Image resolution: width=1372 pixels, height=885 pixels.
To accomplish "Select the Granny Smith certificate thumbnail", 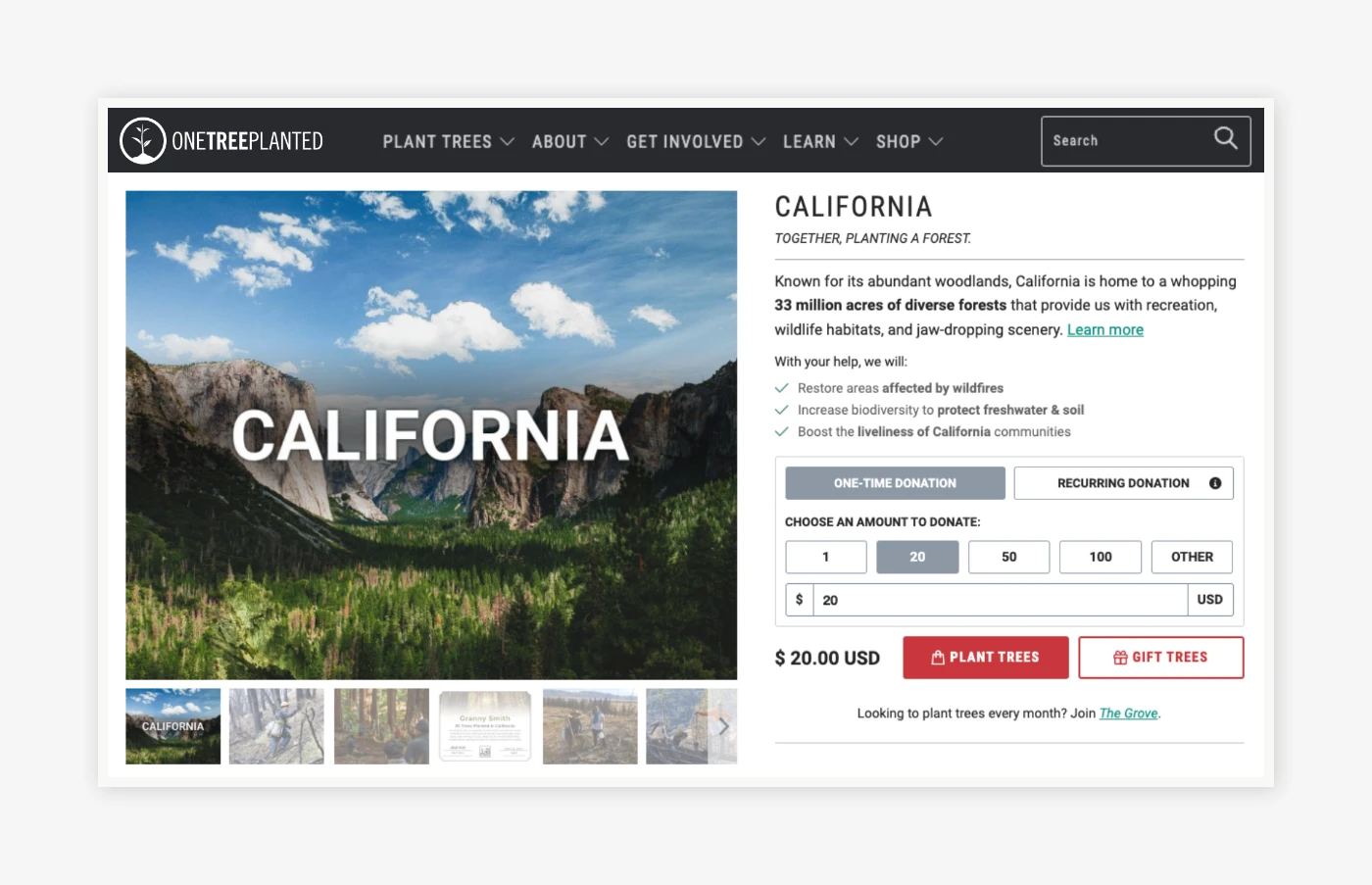I will pyautogui.click(x=485, y=726).
